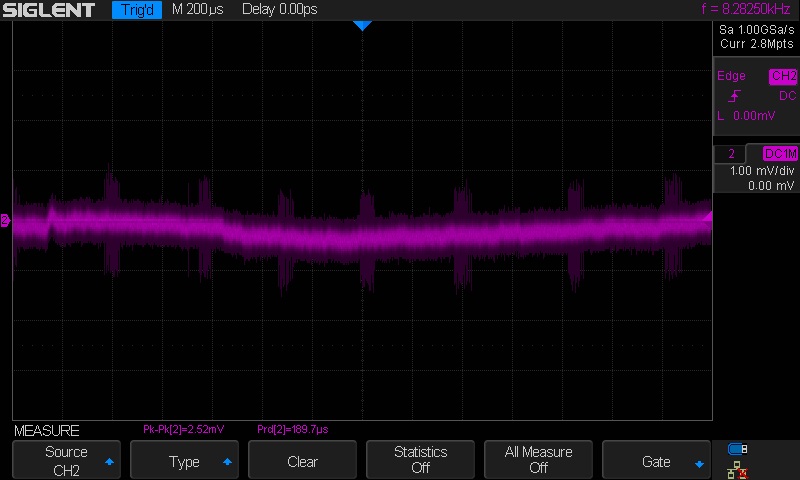Select the trigger DC coupling label
The width and height of the screenshot is (800, 480).
coord(787,96)
